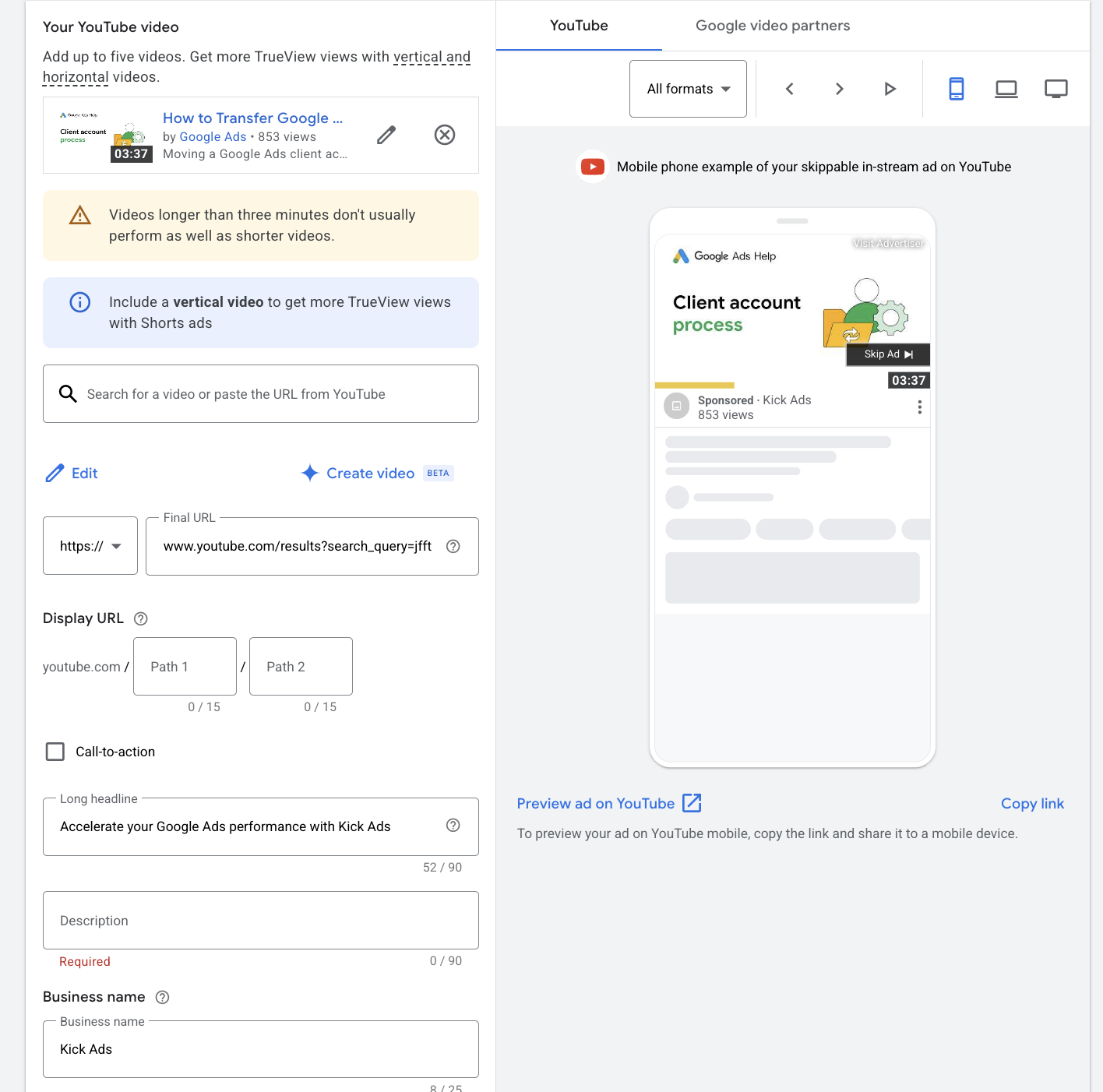Click the 'Sponsored · Kick Ads' text
The image size is (1103, 1092).
point(754,400)
